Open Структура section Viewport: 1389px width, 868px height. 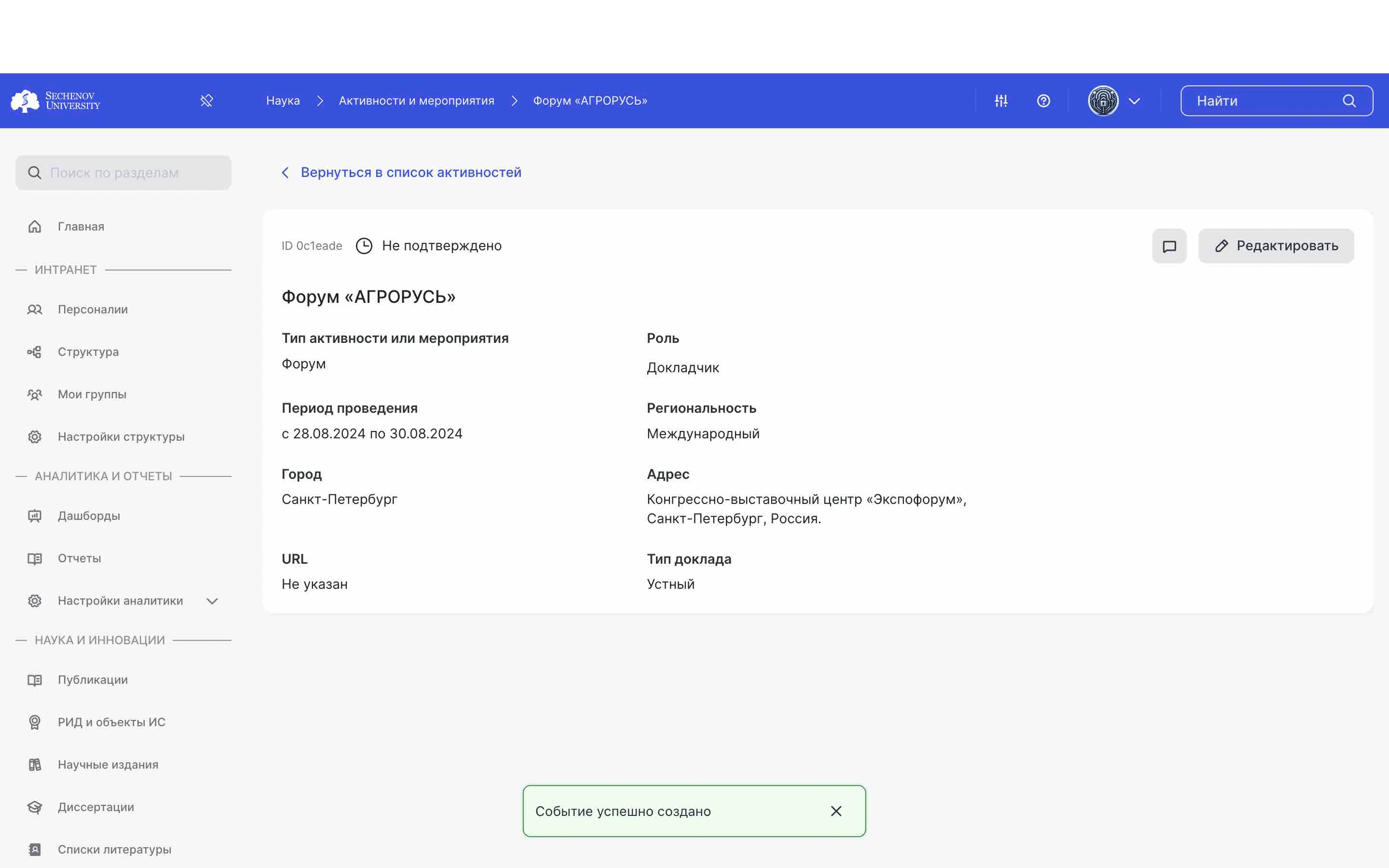pos(88,352)
